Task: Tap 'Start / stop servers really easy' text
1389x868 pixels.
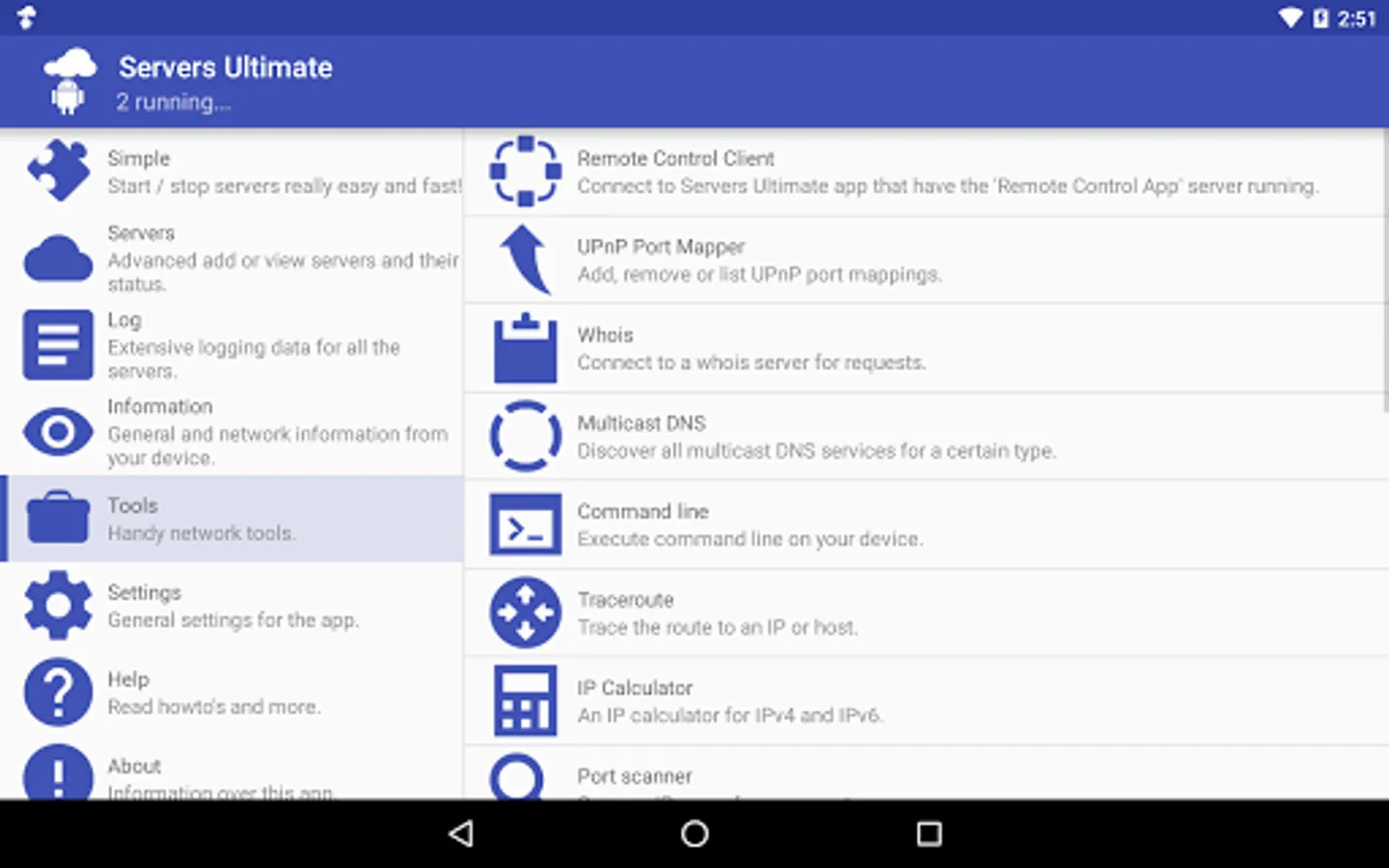Action: coord(285,186)
